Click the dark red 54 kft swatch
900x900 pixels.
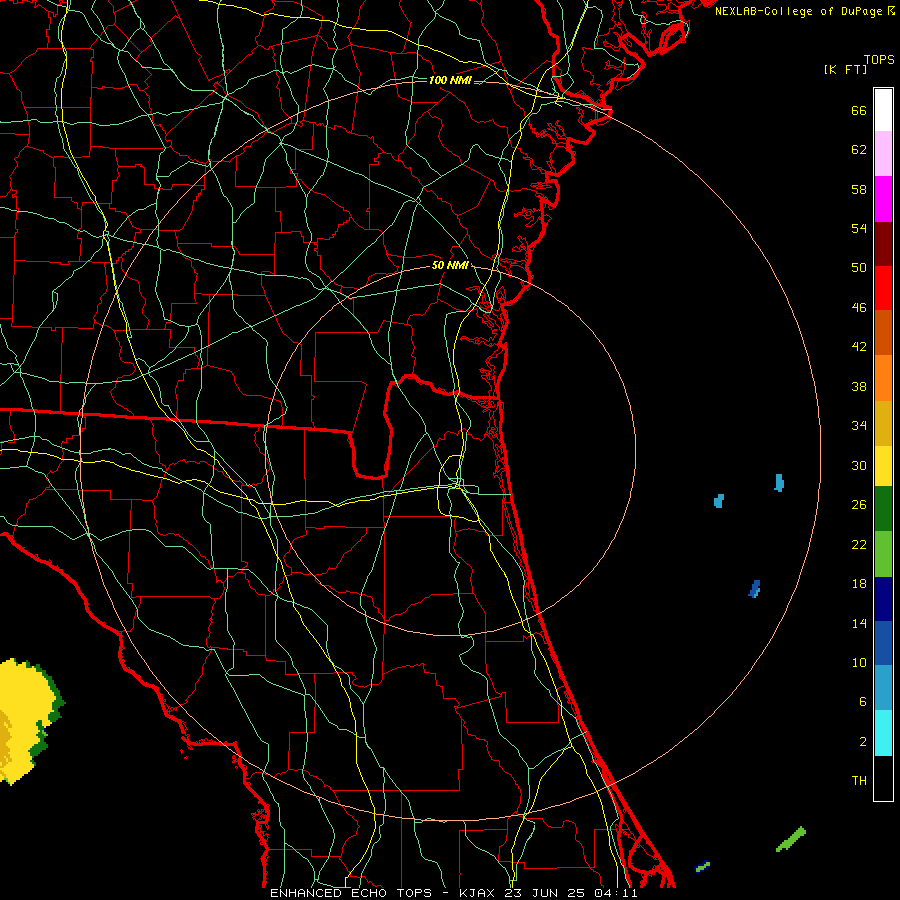pyautogui.click(x=883, y=244)
